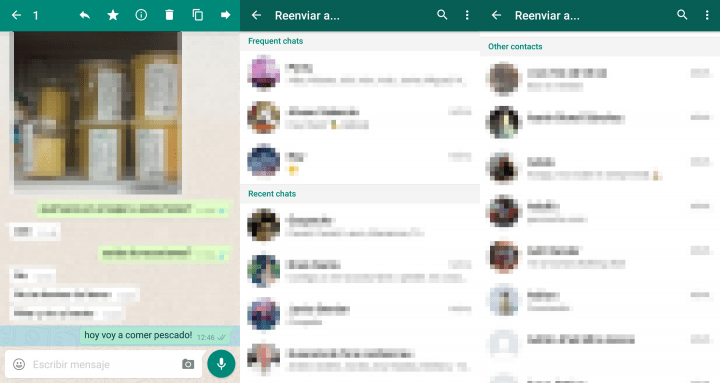Open overflow menu in middle "Reenviar a..." screen

[467, 15]
